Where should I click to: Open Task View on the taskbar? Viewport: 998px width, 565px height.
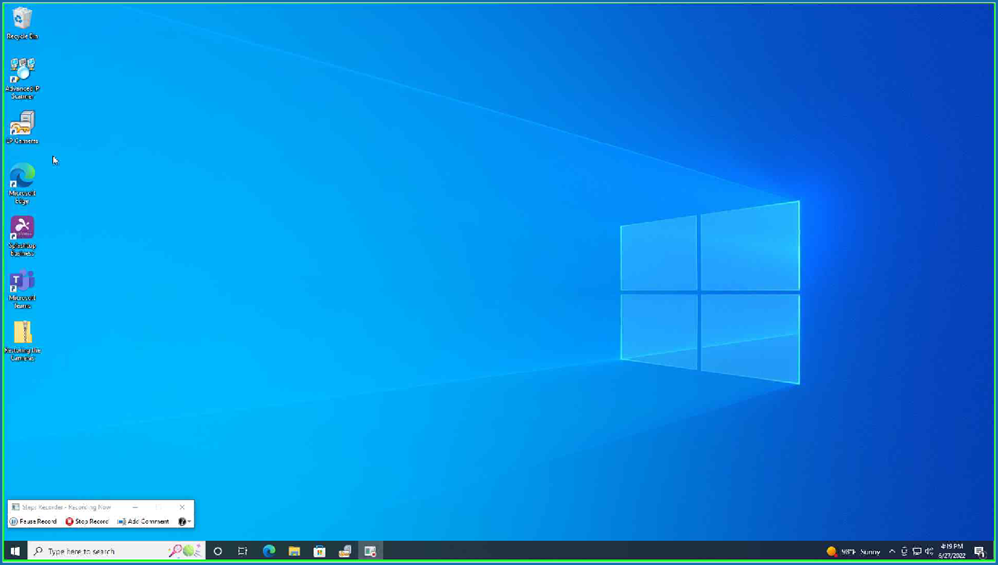click(243, 551)
